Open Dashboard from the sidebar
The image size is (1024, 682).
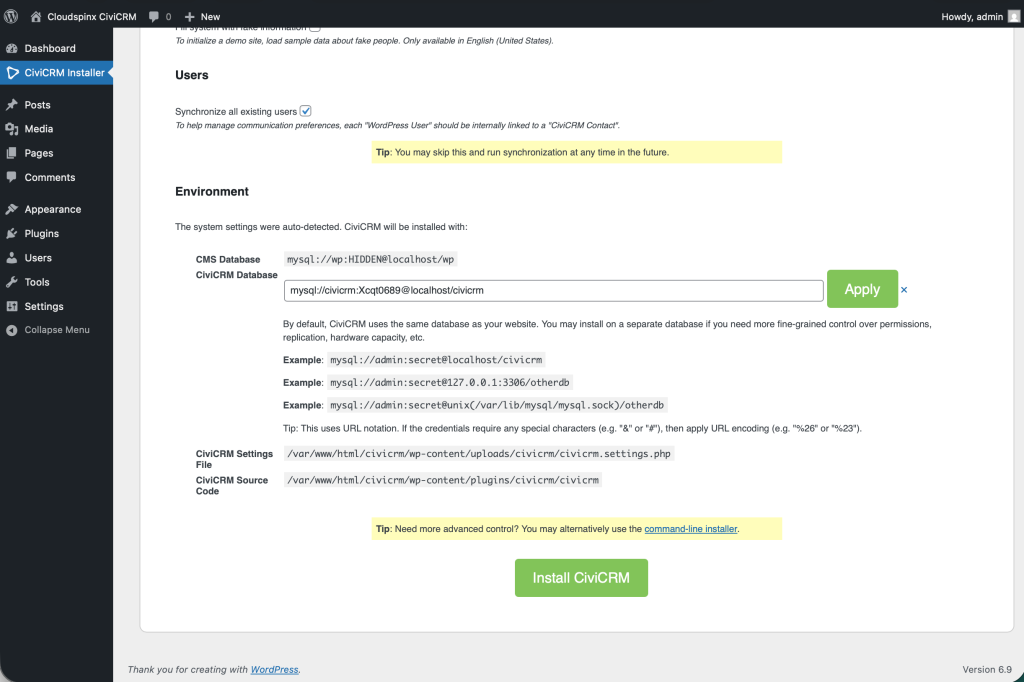click(x=50, y=48)
